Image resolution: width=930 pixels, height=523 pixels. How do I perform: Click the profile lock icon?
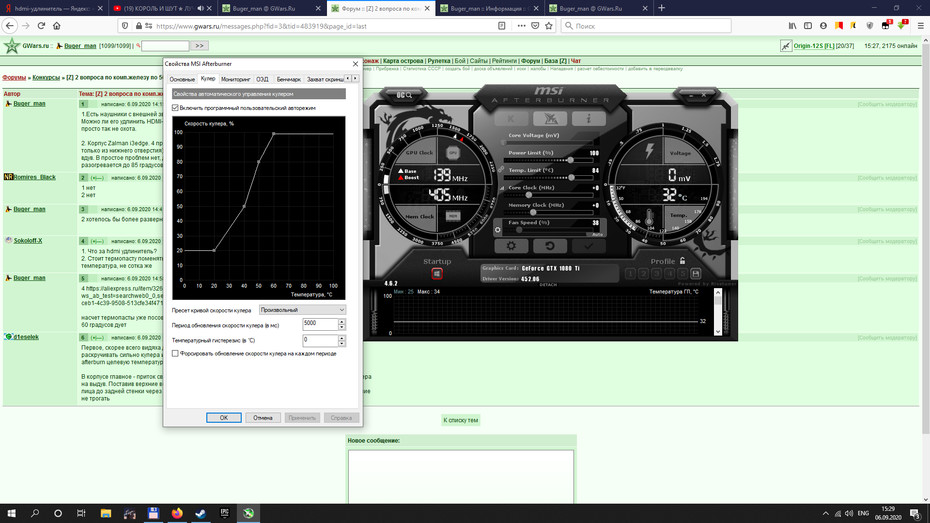pyautogui.click(x=683, y=261)
